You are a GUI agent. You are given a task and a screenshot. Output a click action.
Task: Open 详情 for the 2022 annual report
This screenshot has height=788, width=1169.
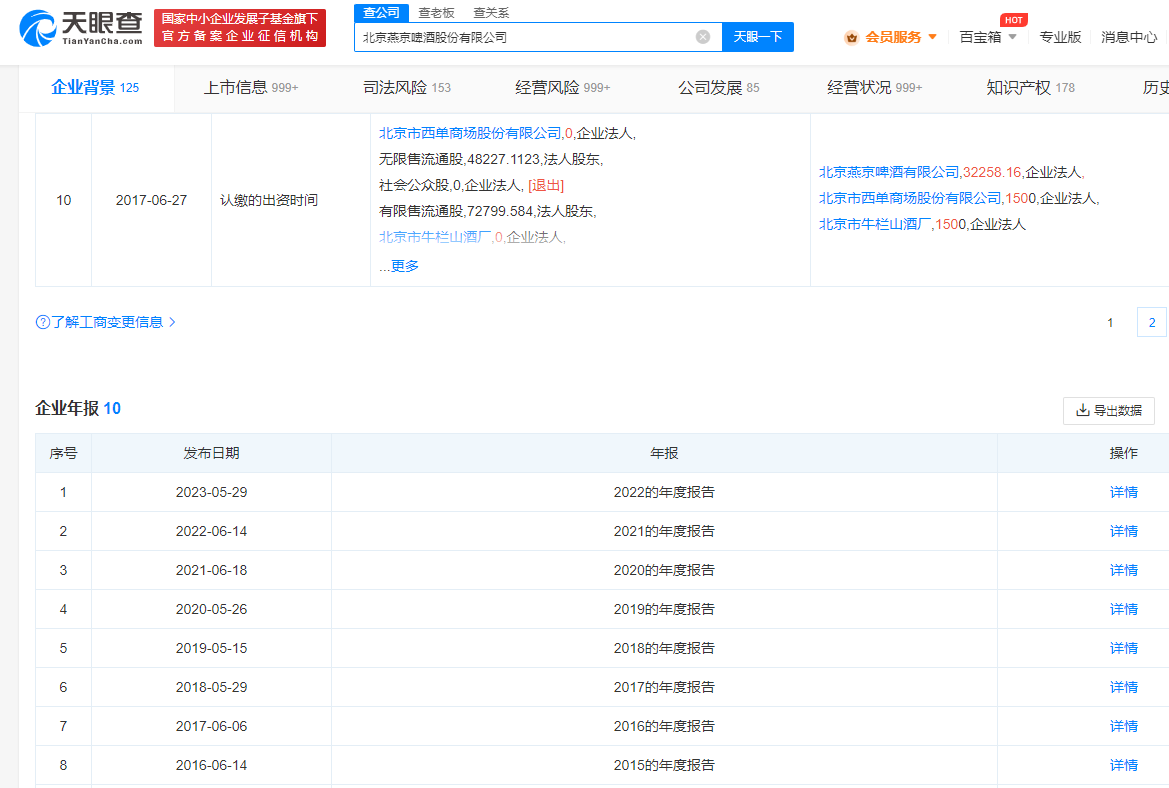click(x=1123, y=492)
